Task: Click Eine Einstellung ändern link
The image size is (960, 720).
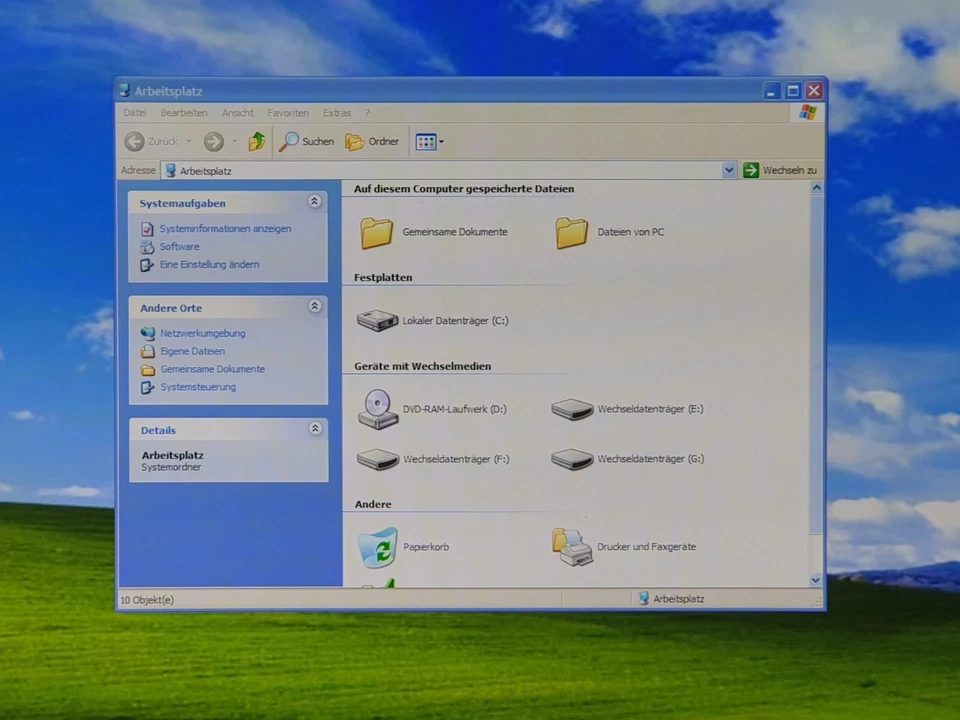Action: tap(209, 264)
